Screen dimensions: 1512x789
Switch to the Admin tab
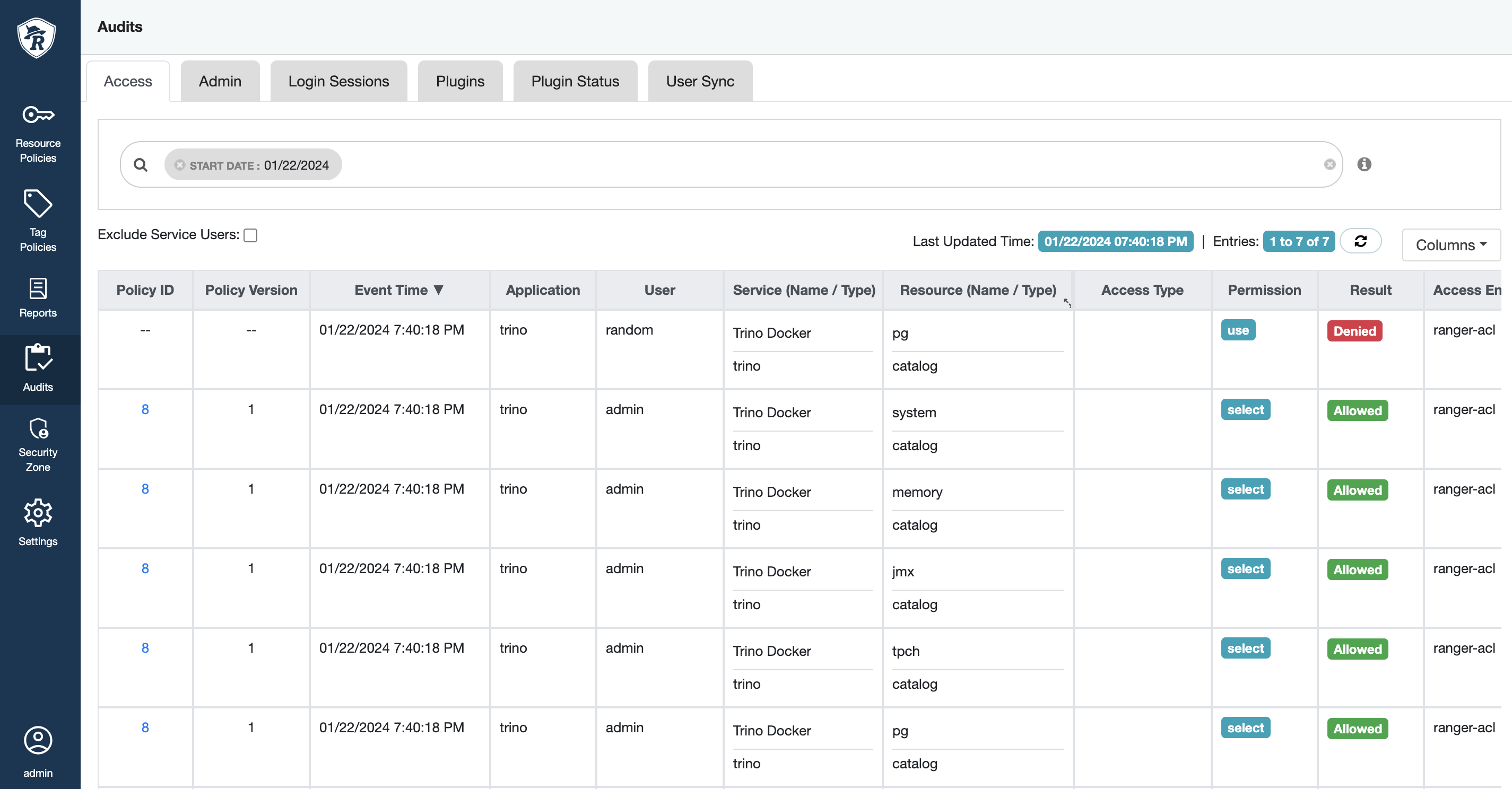[x=220, y=81]
